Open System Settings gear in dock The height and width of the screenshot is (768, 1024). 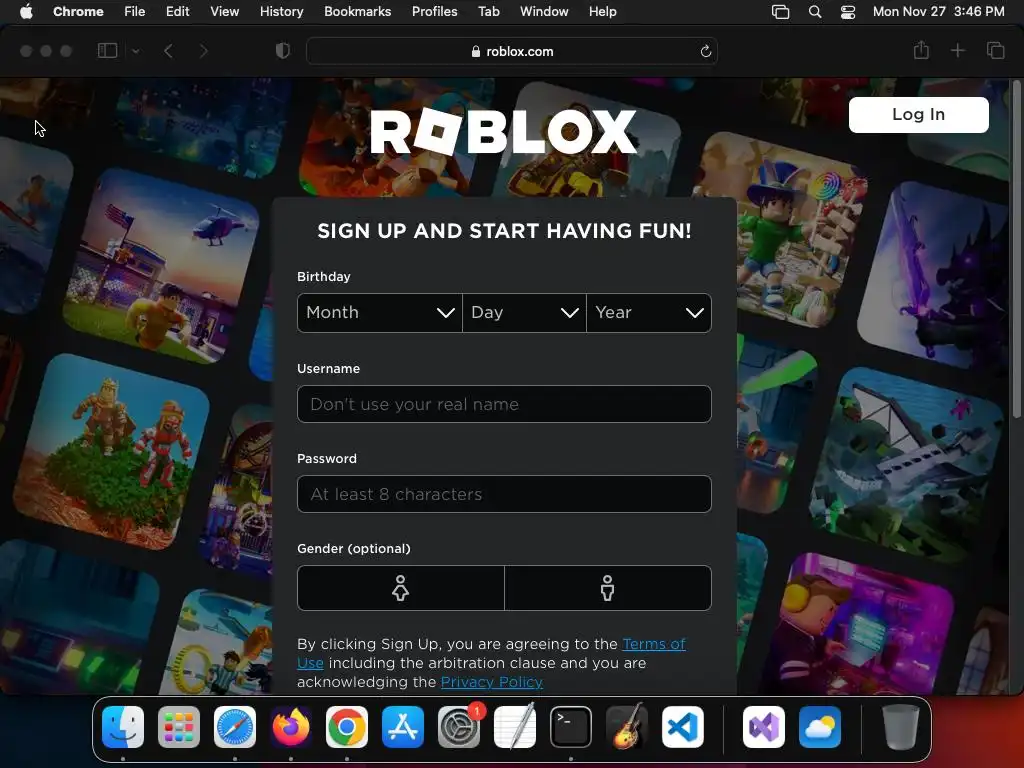459,727
